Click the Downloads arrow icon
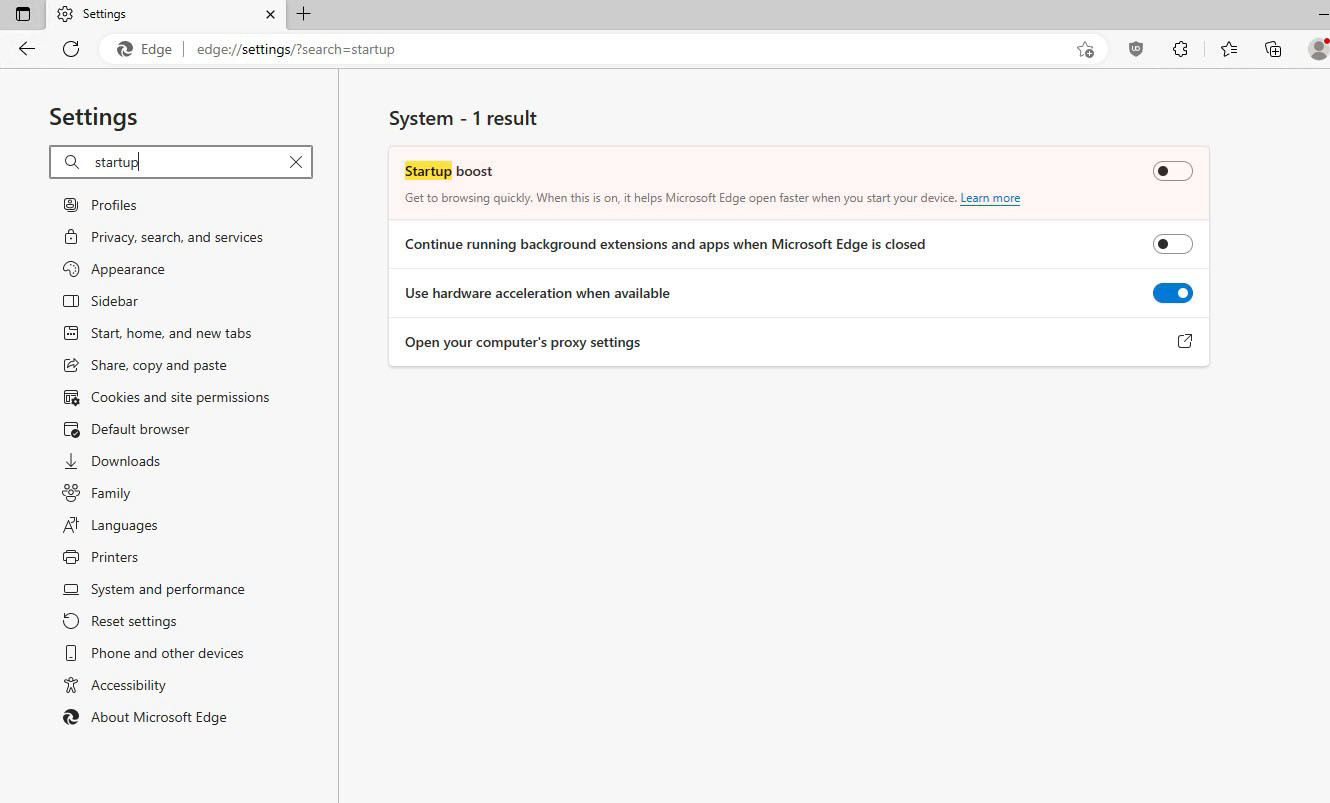This screenshot has height=803, width=1330. click(71, 461)
